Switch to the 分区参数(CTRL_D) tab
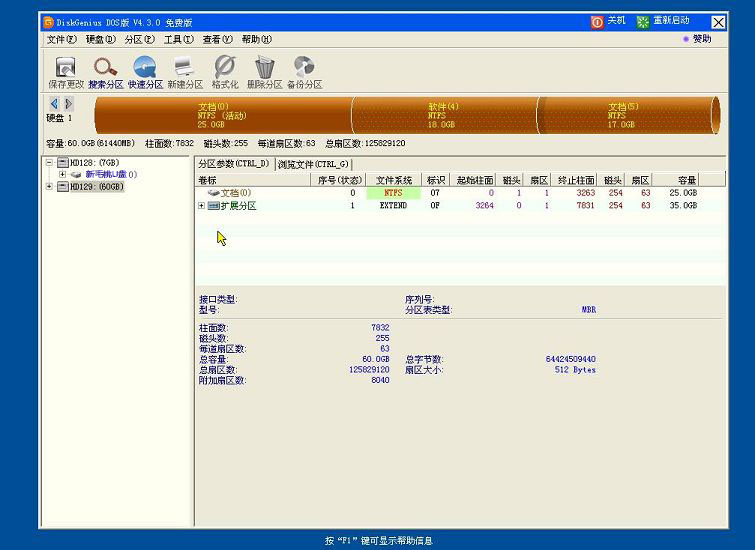755x550 pixels. (x=234, y=164)
